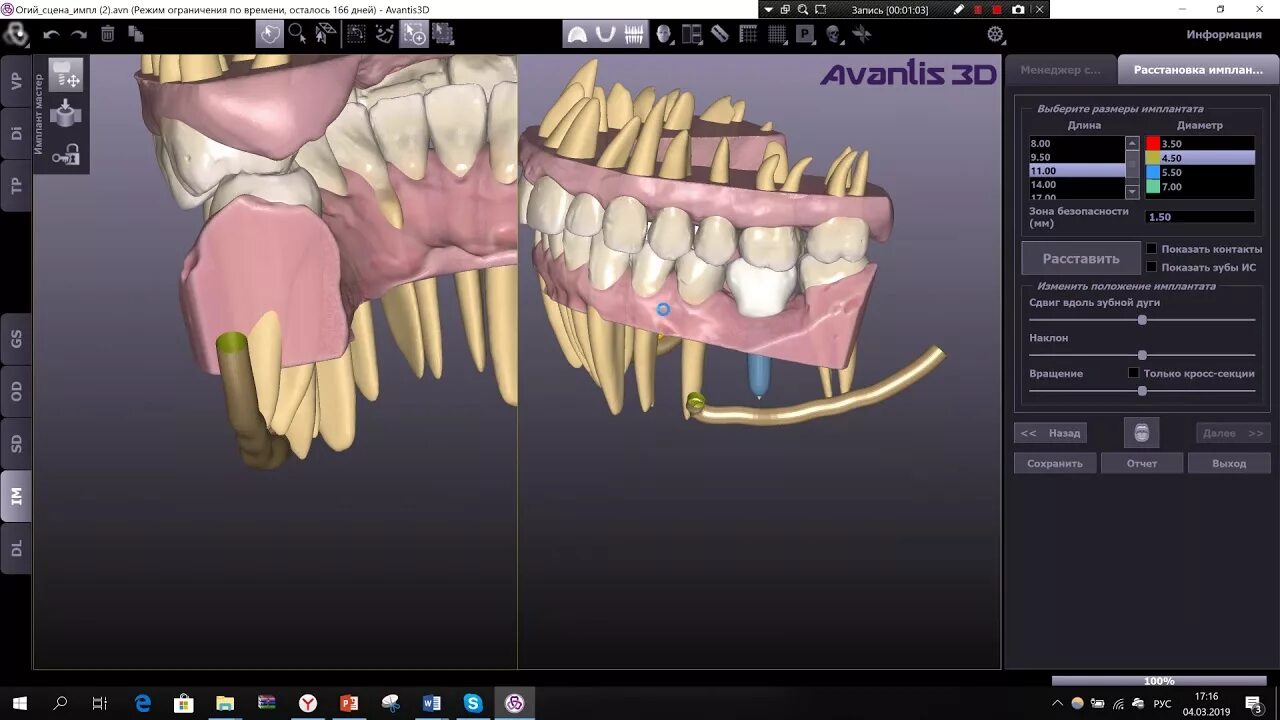Adjust the Сдвиг вдоль зубной дуги slider
This screenshot has height=720, width=1280.
tap(1142, 320)
